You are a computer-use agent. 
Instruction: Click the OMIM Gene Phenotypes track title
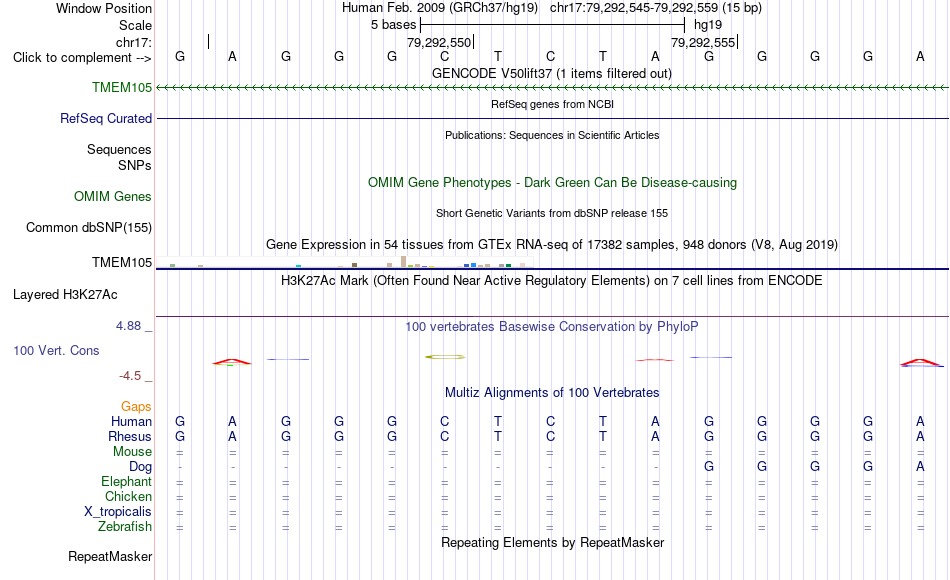tap(552, 182)
